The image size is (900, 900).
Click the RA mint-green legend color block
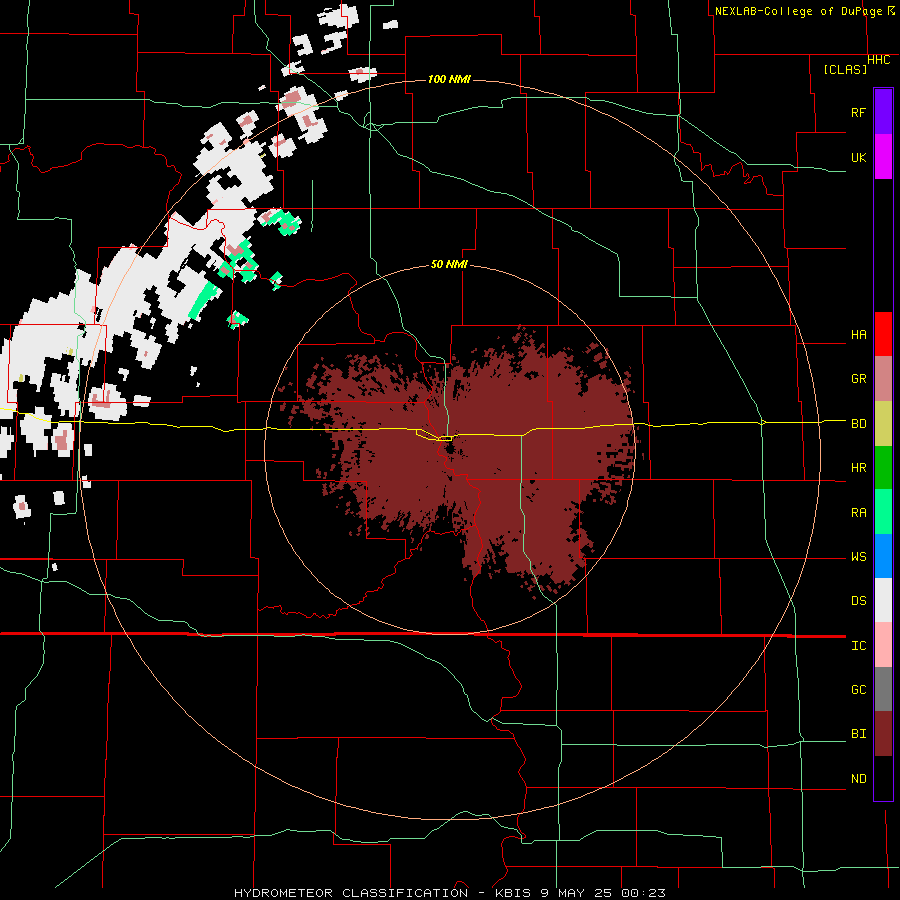883,512
